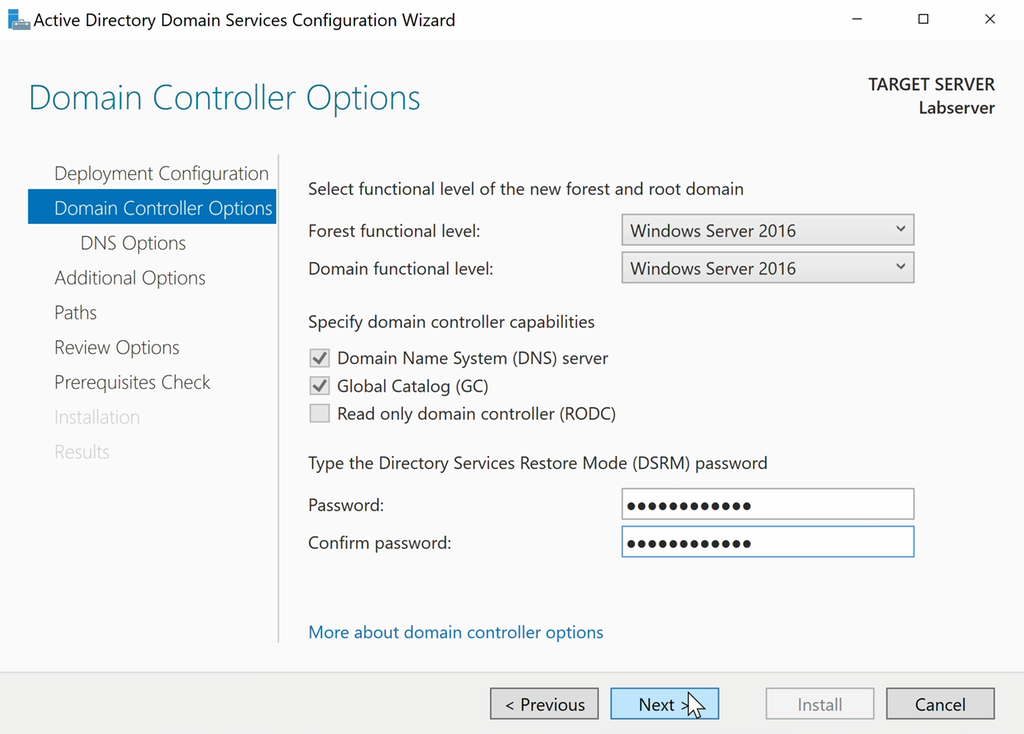The height and width of the screenshot is (734, 1024).
Task: Click the 'Forest functional level:' label
Action: pos(394,231)
